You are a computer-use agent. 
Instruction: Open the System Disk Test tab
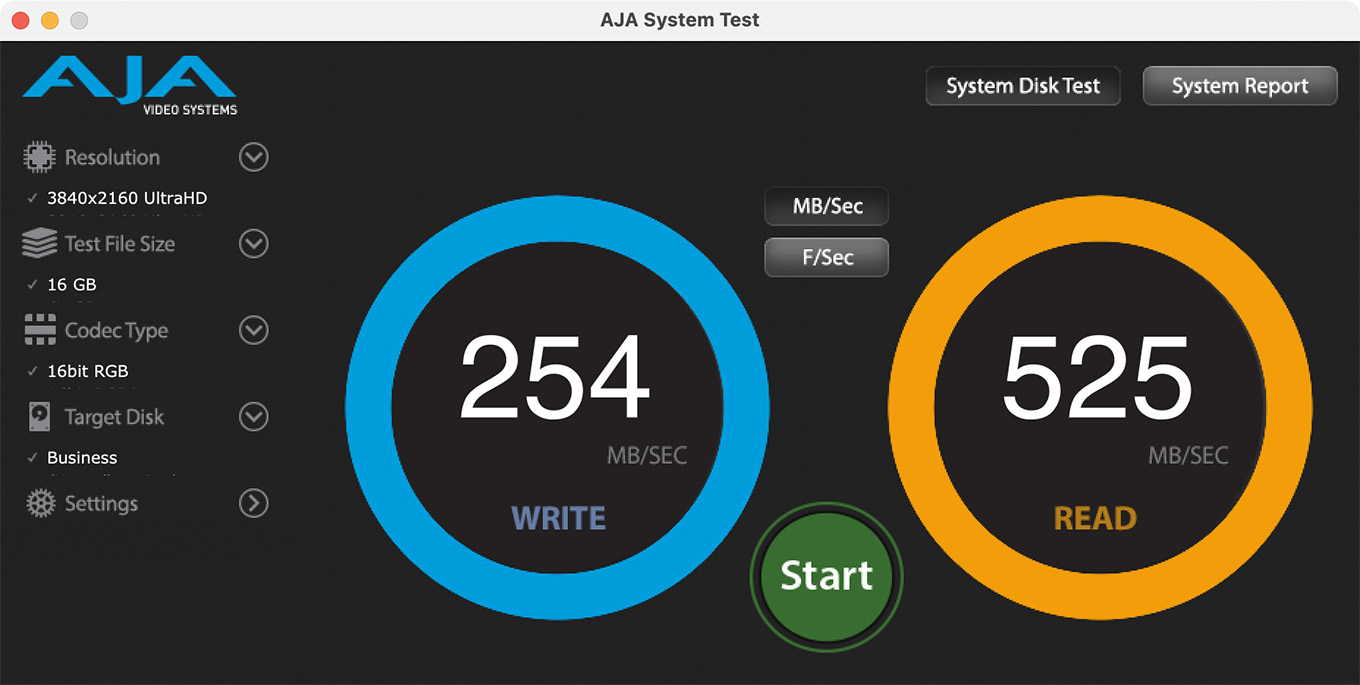pyautogui.click(x=1023, y=86)
